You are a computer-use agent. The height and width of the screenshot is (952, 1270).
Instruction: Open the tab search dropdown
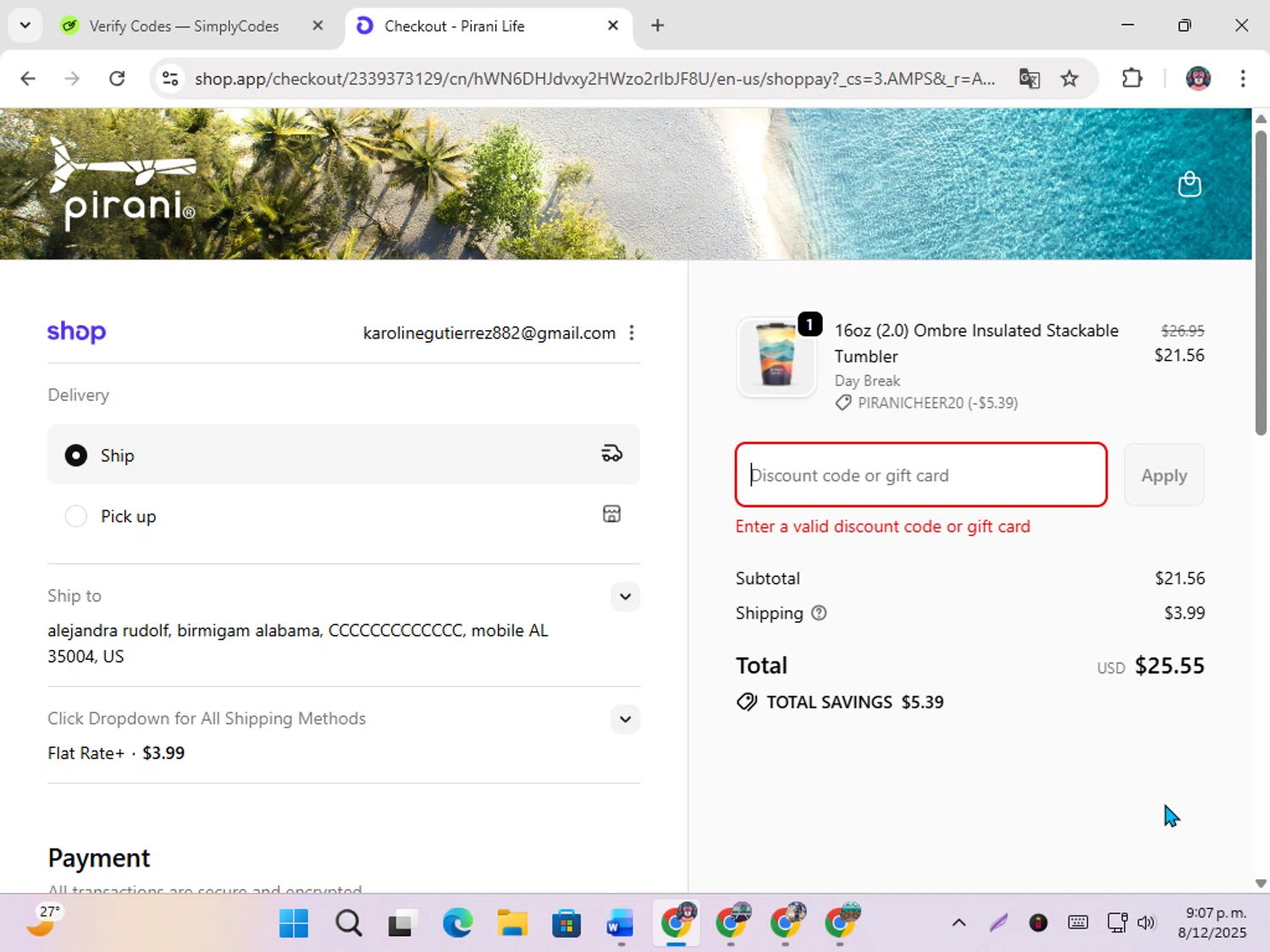[25, 25]
